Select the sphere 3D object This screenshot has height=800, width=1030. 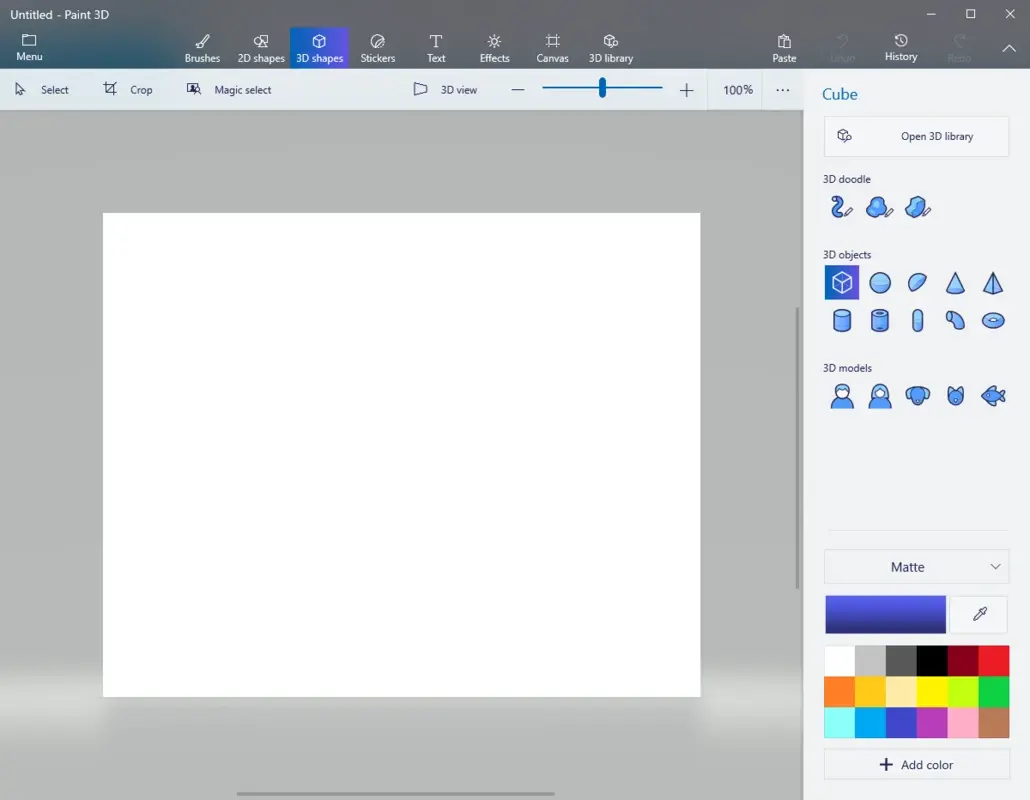click(879, 282)
